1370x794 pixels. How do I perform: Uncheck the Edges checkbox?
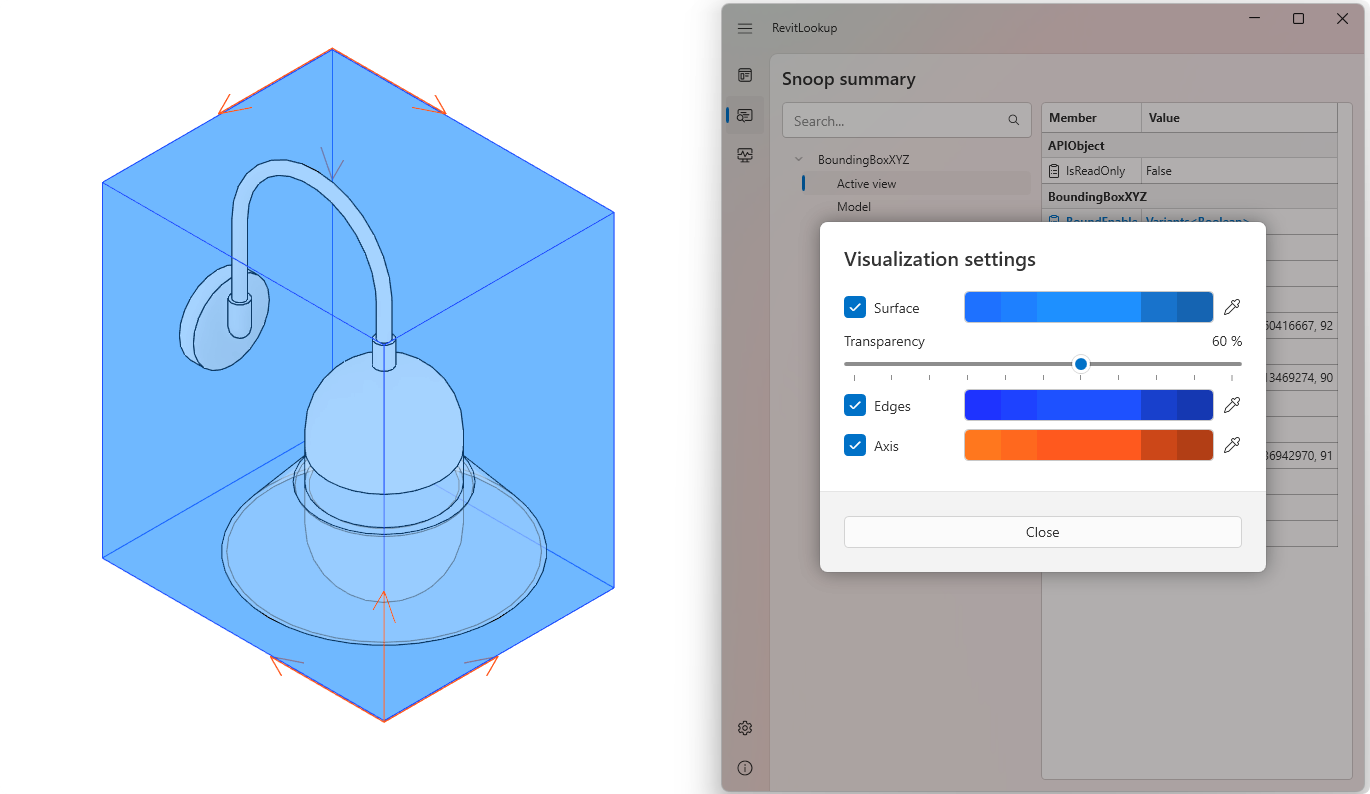[x=855, y=405]
